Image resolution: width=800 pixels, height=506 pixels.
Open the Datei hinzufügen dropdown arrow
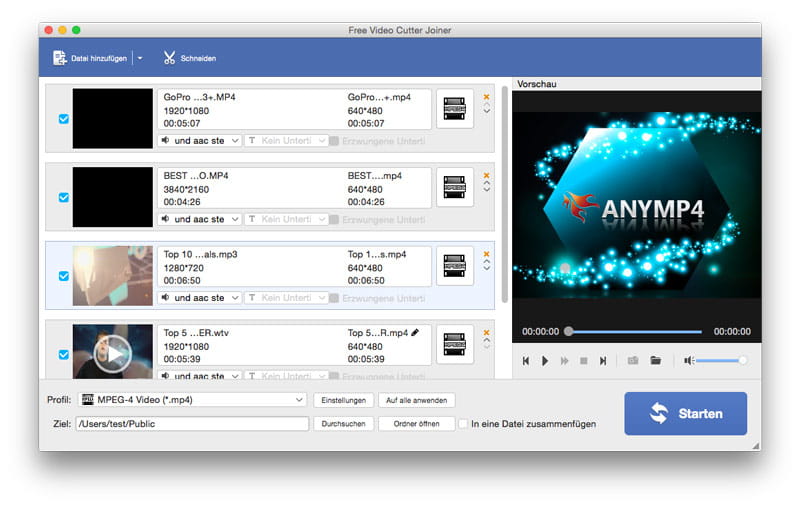[140, 58]
